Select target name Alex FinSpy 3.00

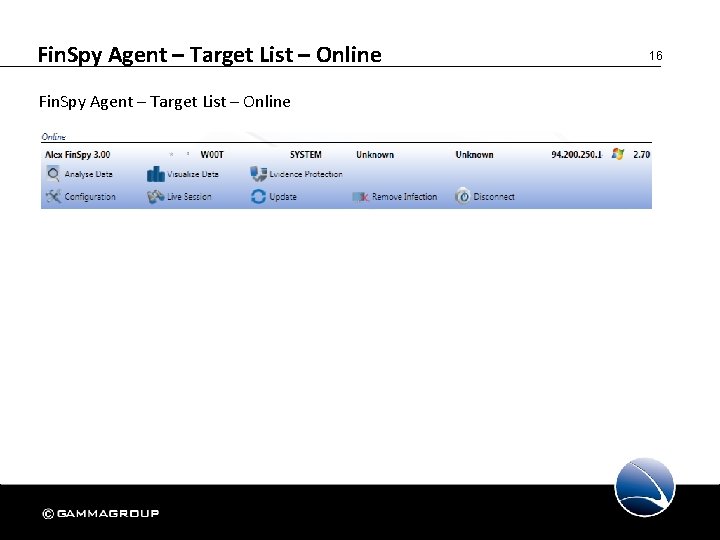[78, 155]
